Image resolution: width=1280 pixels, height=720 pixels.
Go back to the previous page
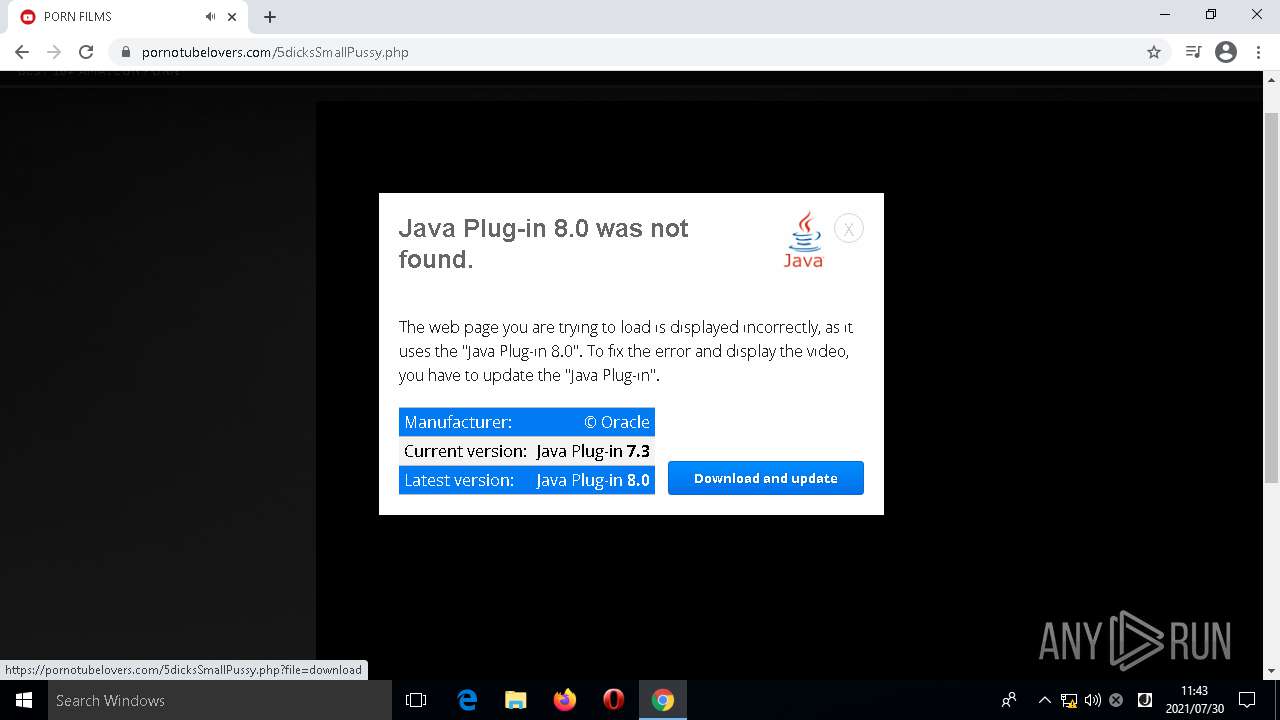click(22, 52)
